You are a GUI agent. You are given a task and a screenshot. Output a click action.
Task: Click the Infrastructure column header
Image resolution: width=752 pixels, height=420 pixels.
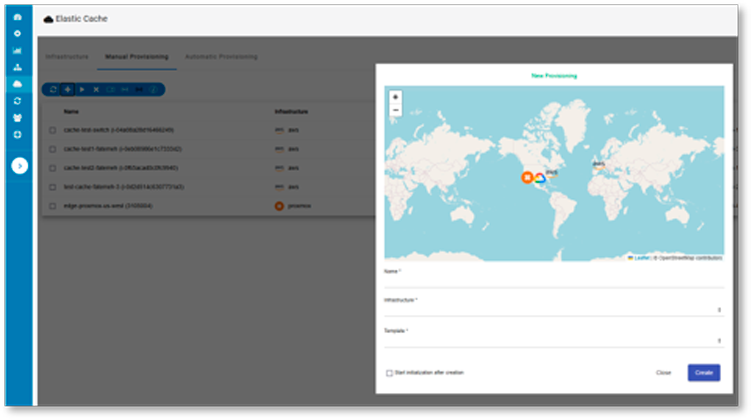[291, 111]
